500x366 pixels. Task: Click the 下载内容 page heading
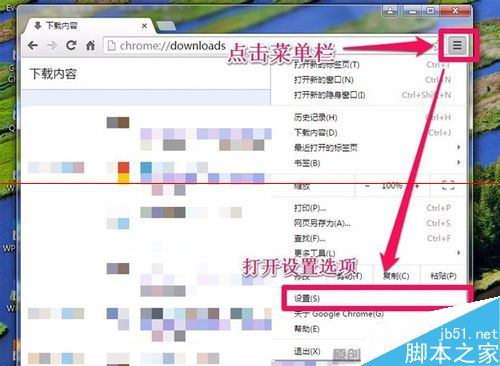coord(53,74)
